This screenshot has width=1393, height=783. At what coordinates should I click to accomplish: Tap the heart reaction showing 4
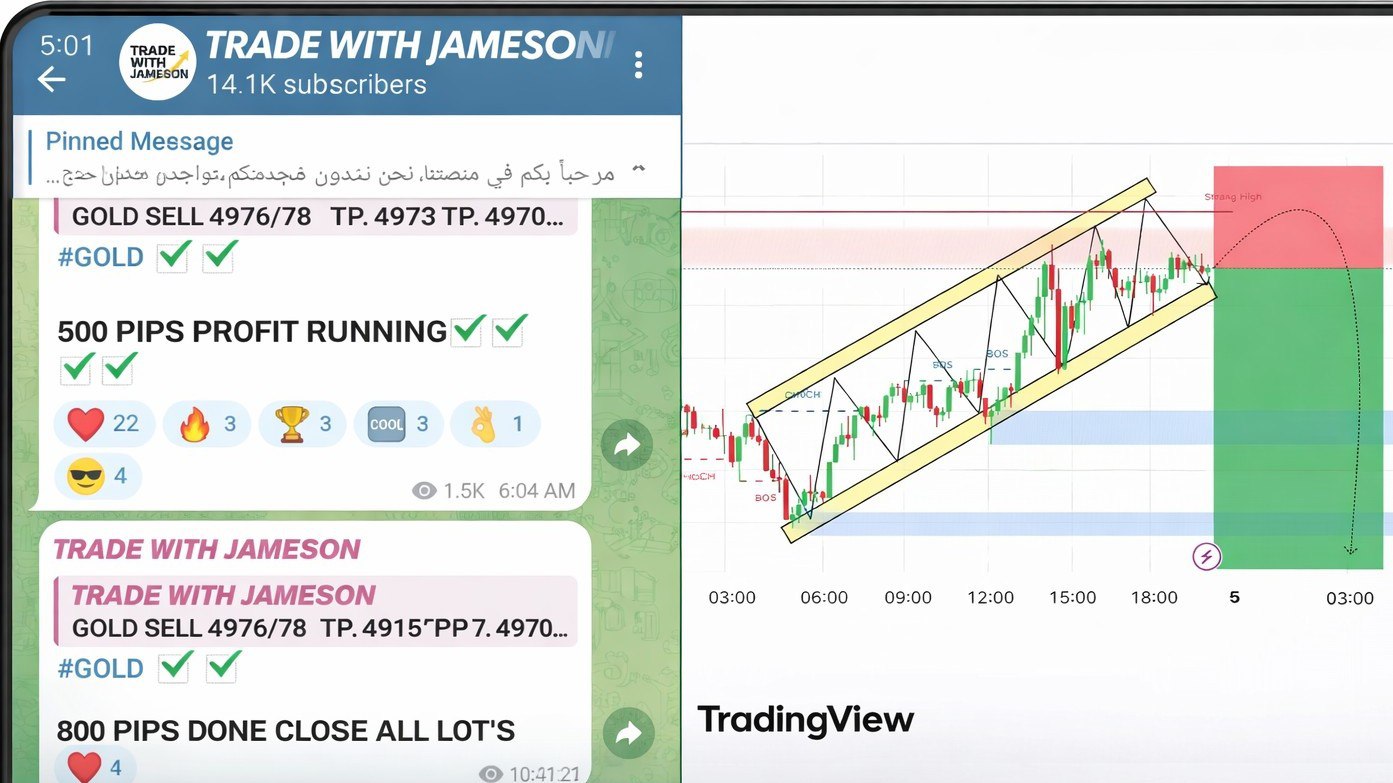coord(94,767)
